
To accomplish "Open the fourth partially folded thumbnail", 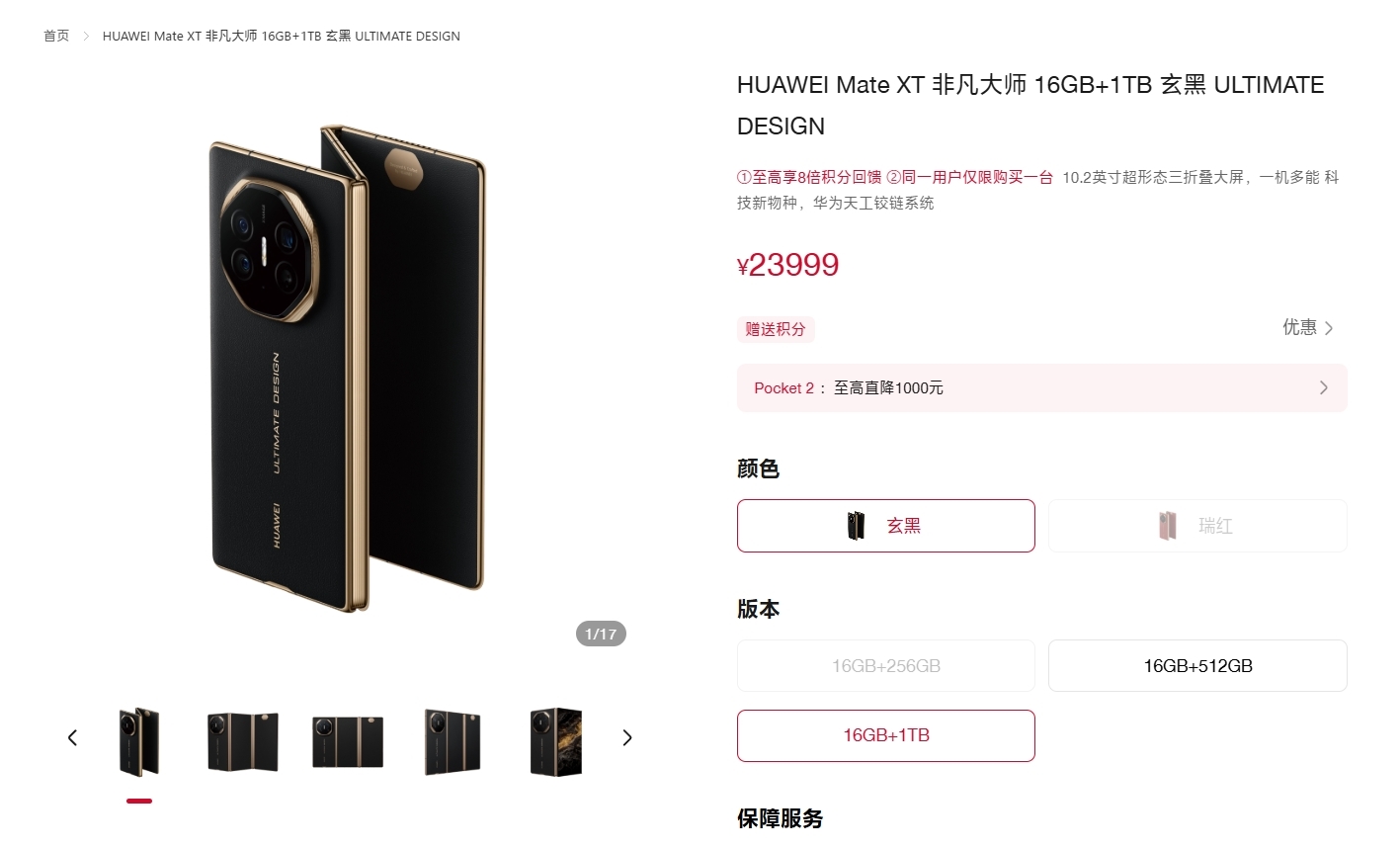I will click(x=453, y=741).
